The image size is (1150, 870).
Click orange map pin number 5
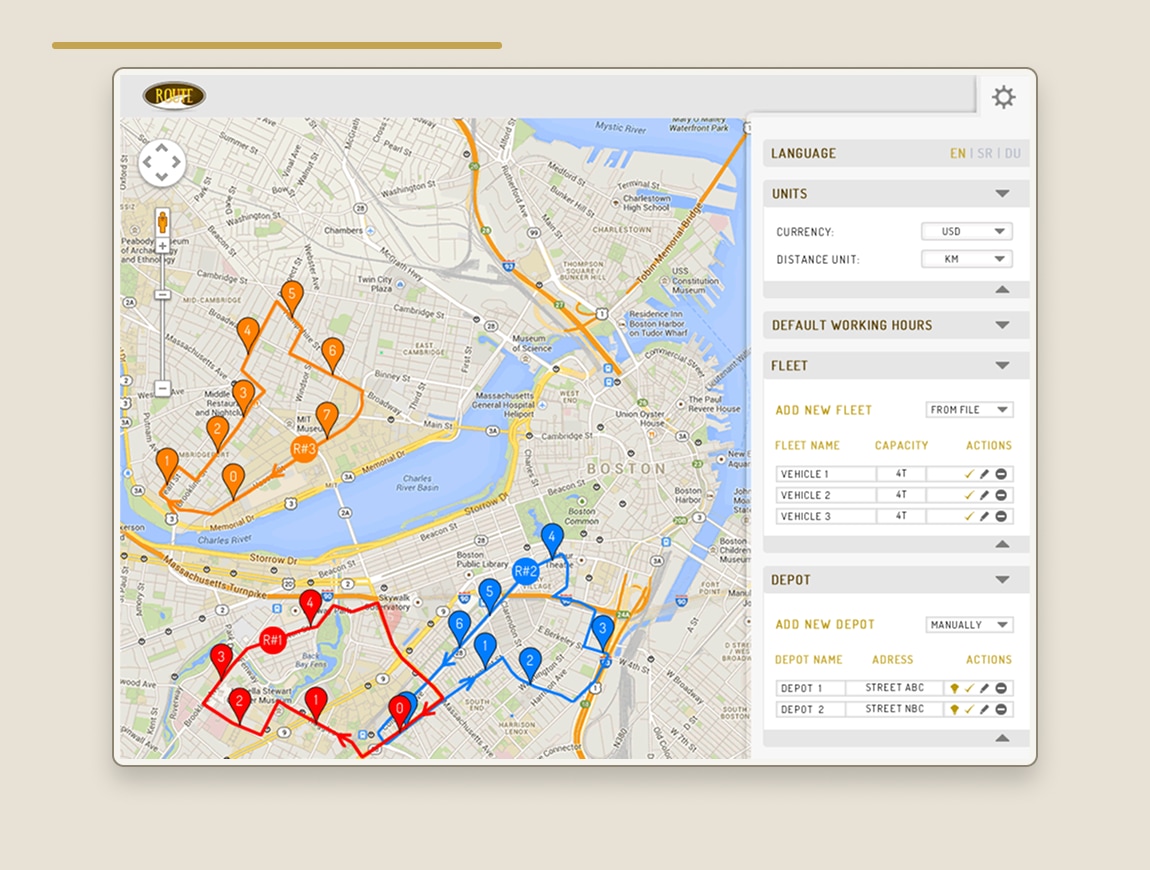point(292,298)
